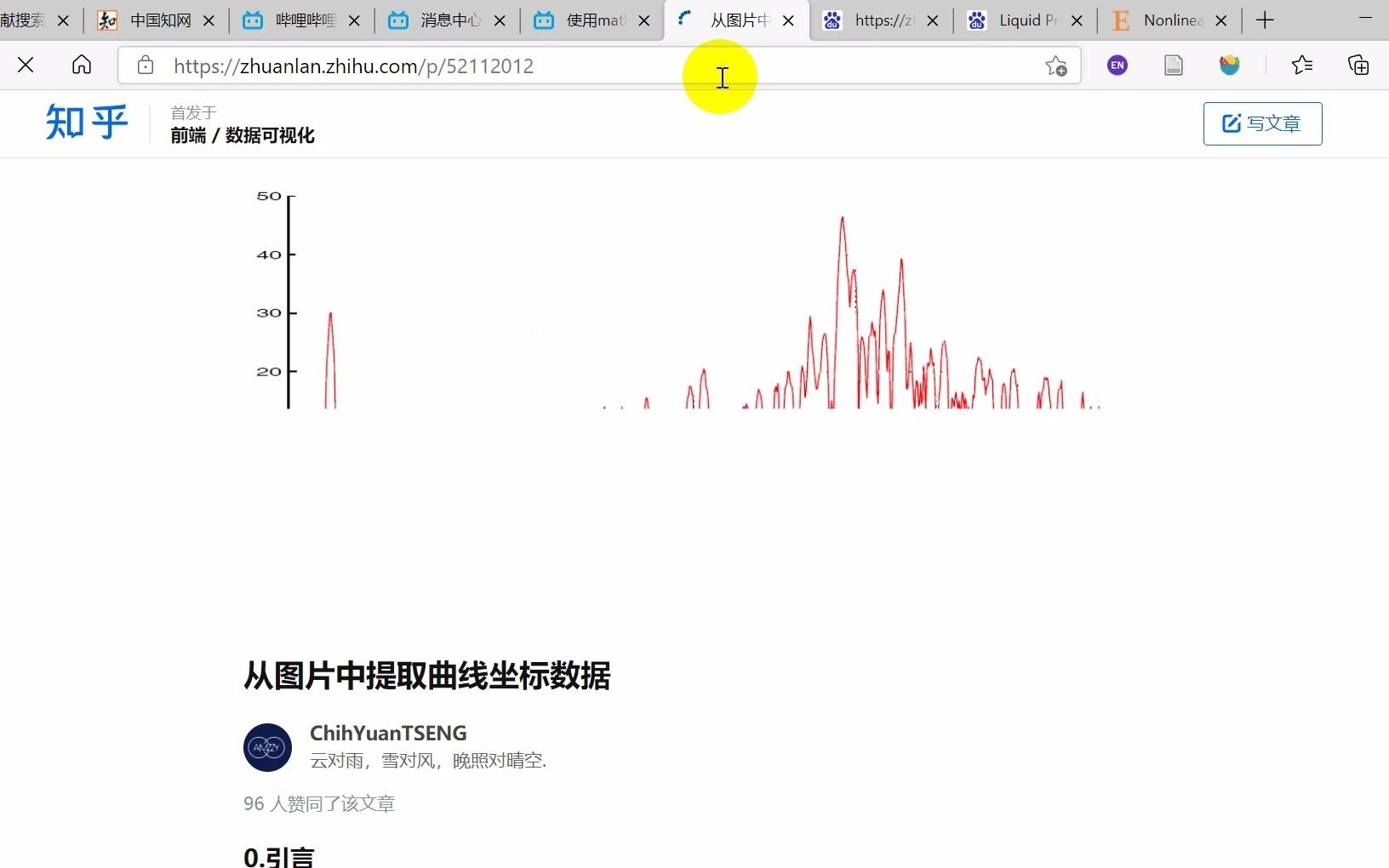Click the author bio 云对雨，雪对风
Viewport: 1389px width, 868px height.
(428, 760)
